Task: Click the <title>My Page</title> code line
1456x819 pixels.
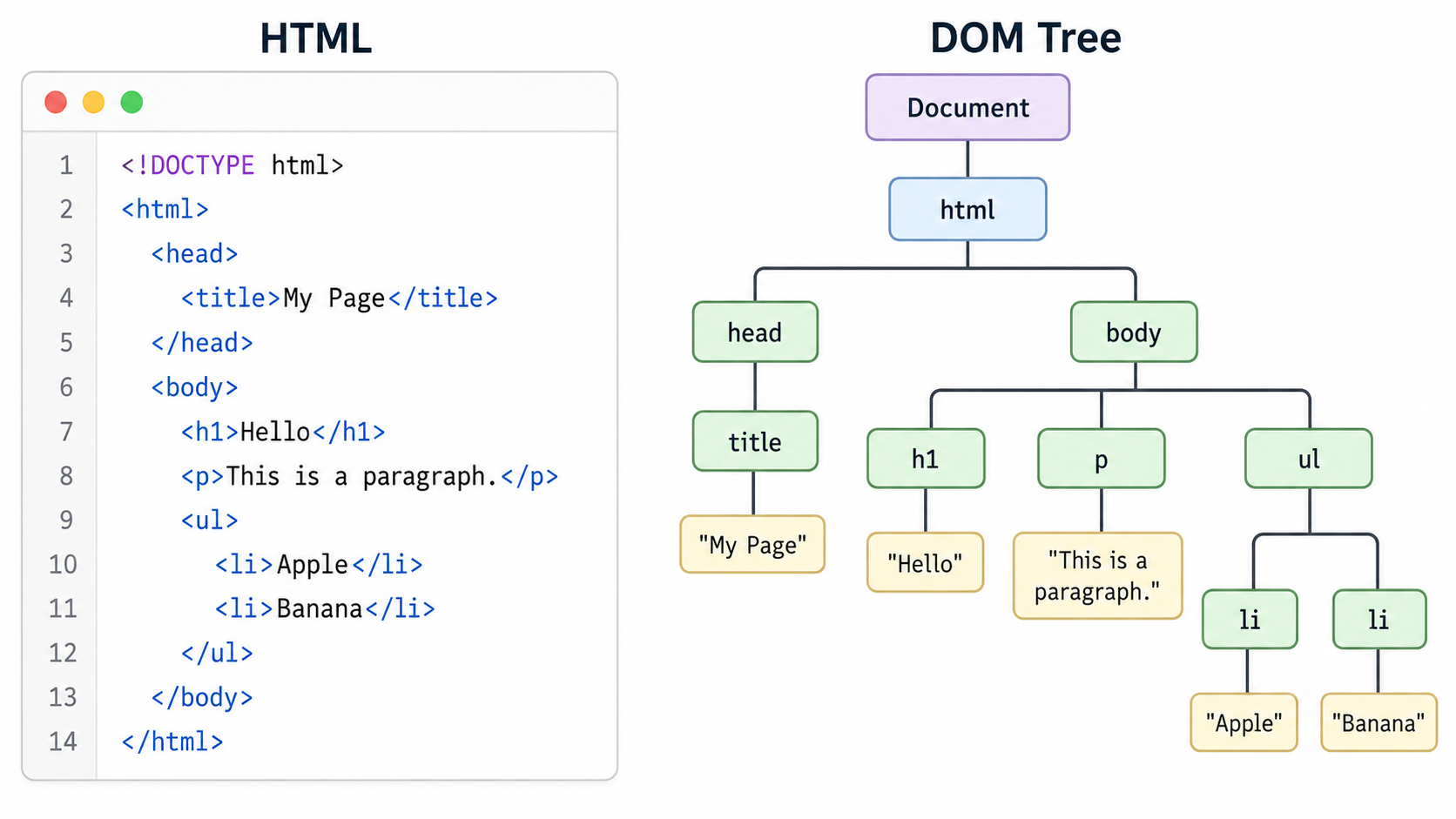Action: click(340, 298)
